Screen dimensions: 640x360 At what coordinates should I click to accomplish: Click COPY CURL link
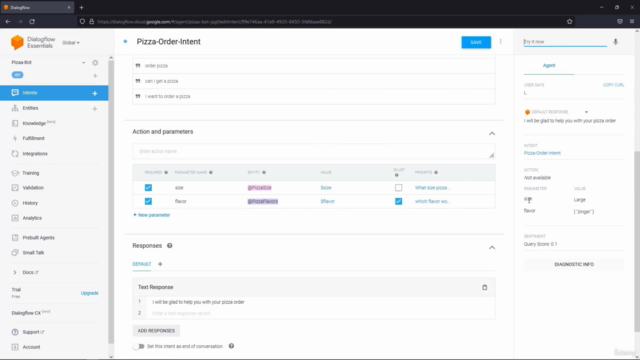coord(613,85)
